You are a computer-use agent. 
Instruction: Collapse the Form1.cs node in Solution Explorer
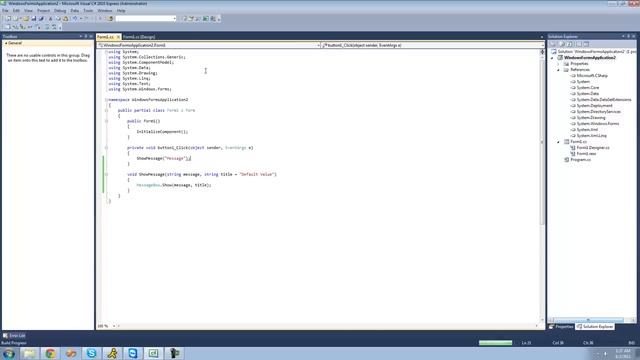(x=559, y=142)
